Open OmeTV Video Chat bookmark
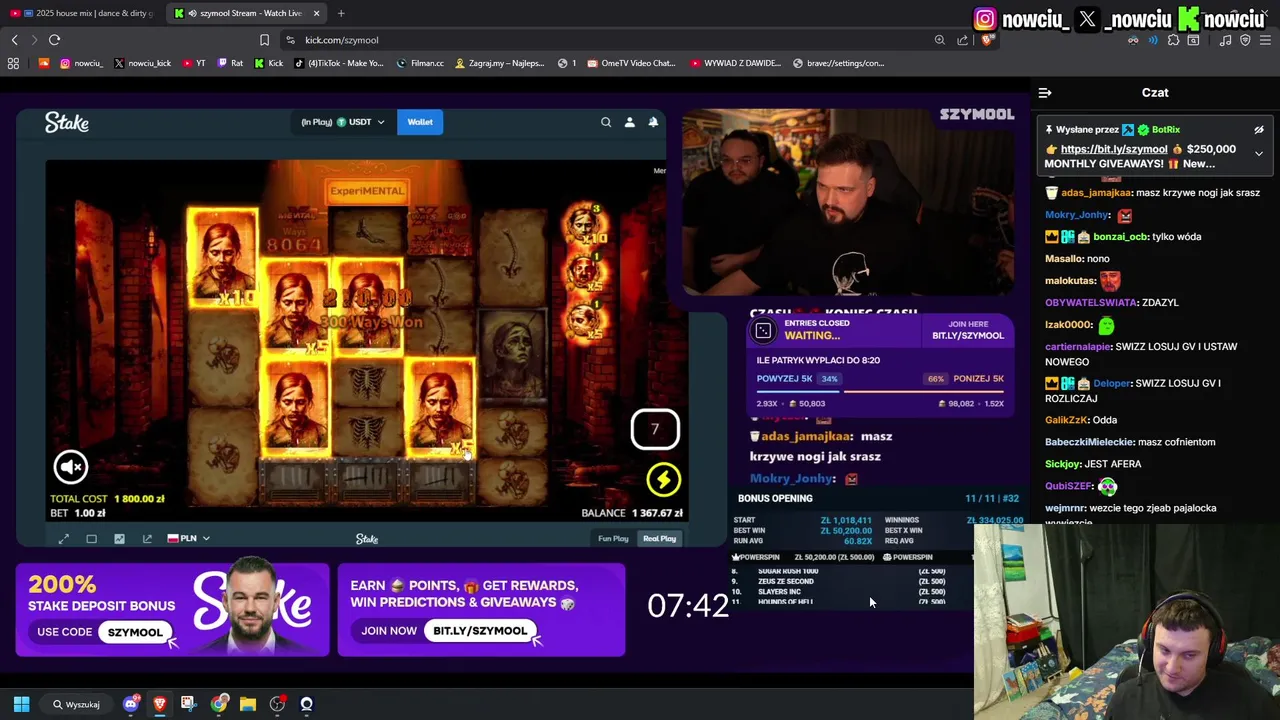The image size is (1280, 720). (632, 63)
